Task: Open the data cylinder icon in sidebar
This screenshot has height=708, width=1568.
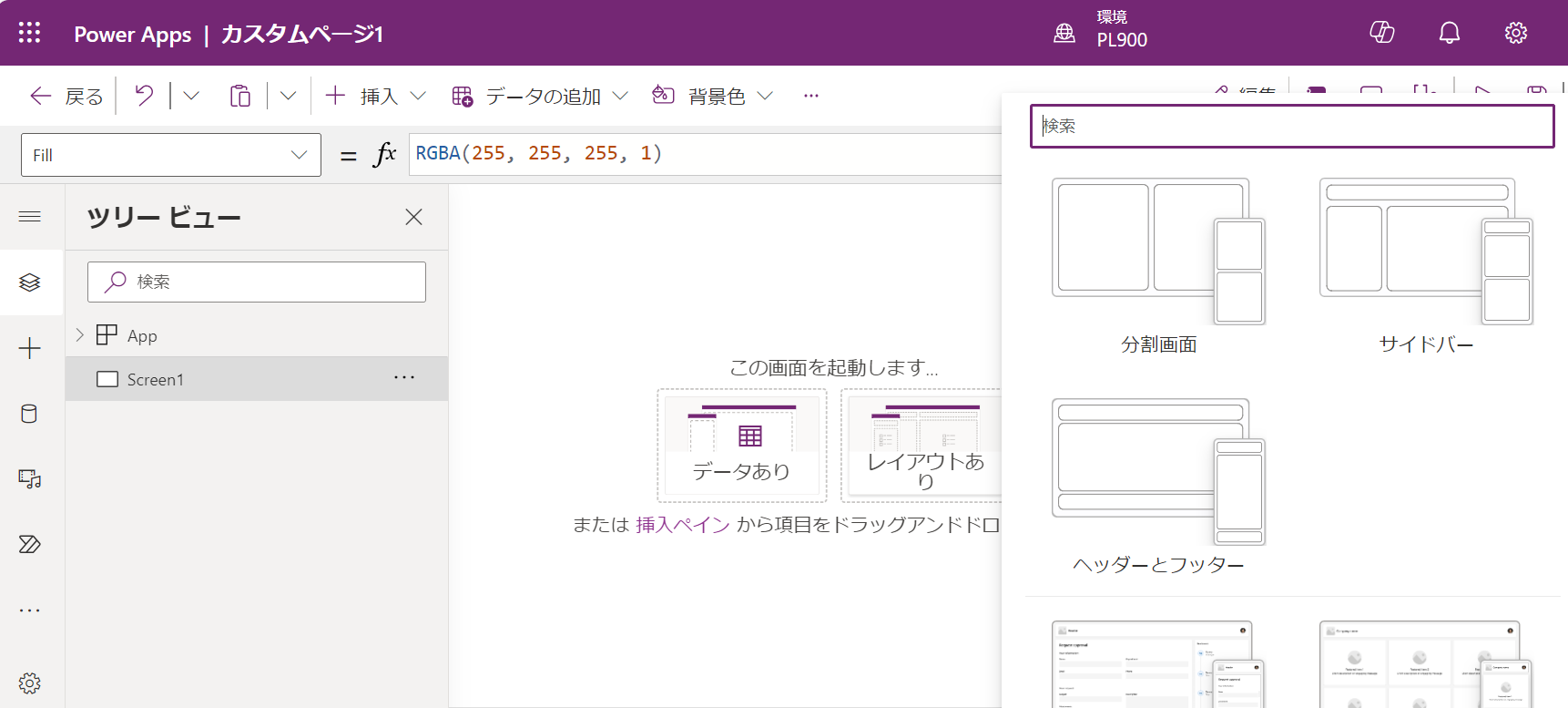Action: 30,414
